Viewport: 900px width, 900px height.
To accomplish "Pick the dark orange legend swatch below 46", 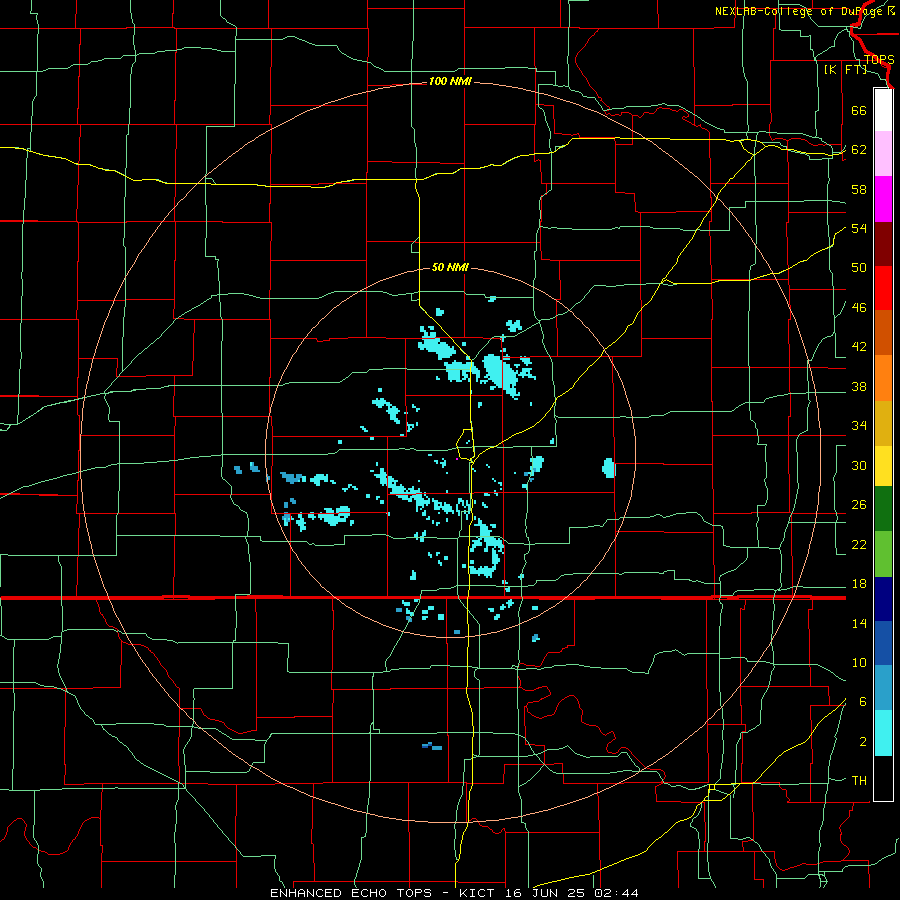I will (x=883, y=333).
